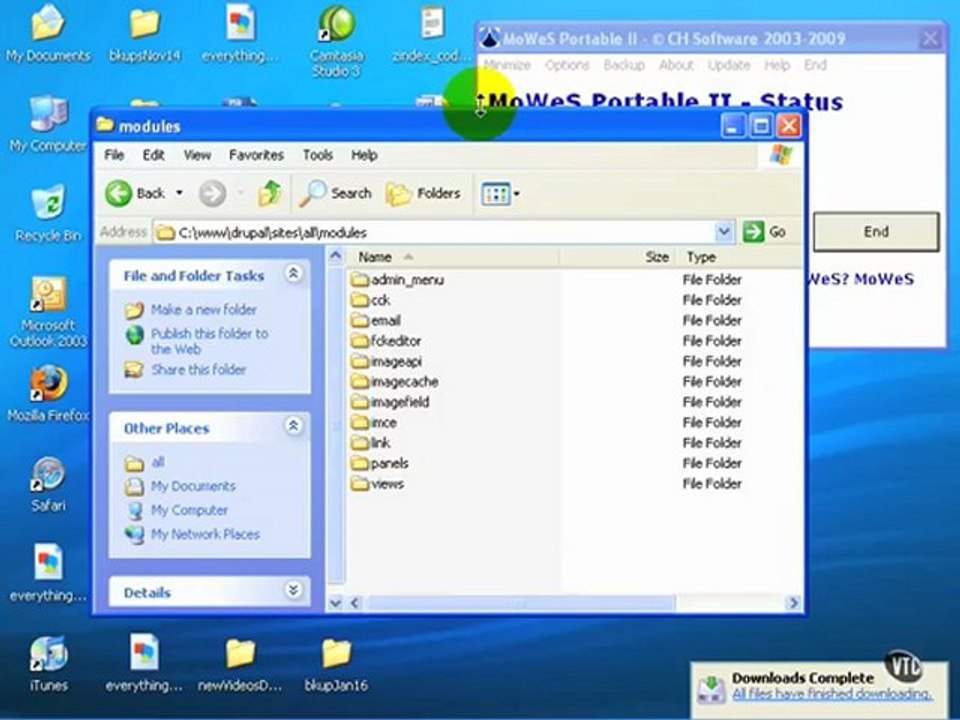Screen dimensions: 960x720
Task: Open My Documents from Other Places
Action: point(193,486)
